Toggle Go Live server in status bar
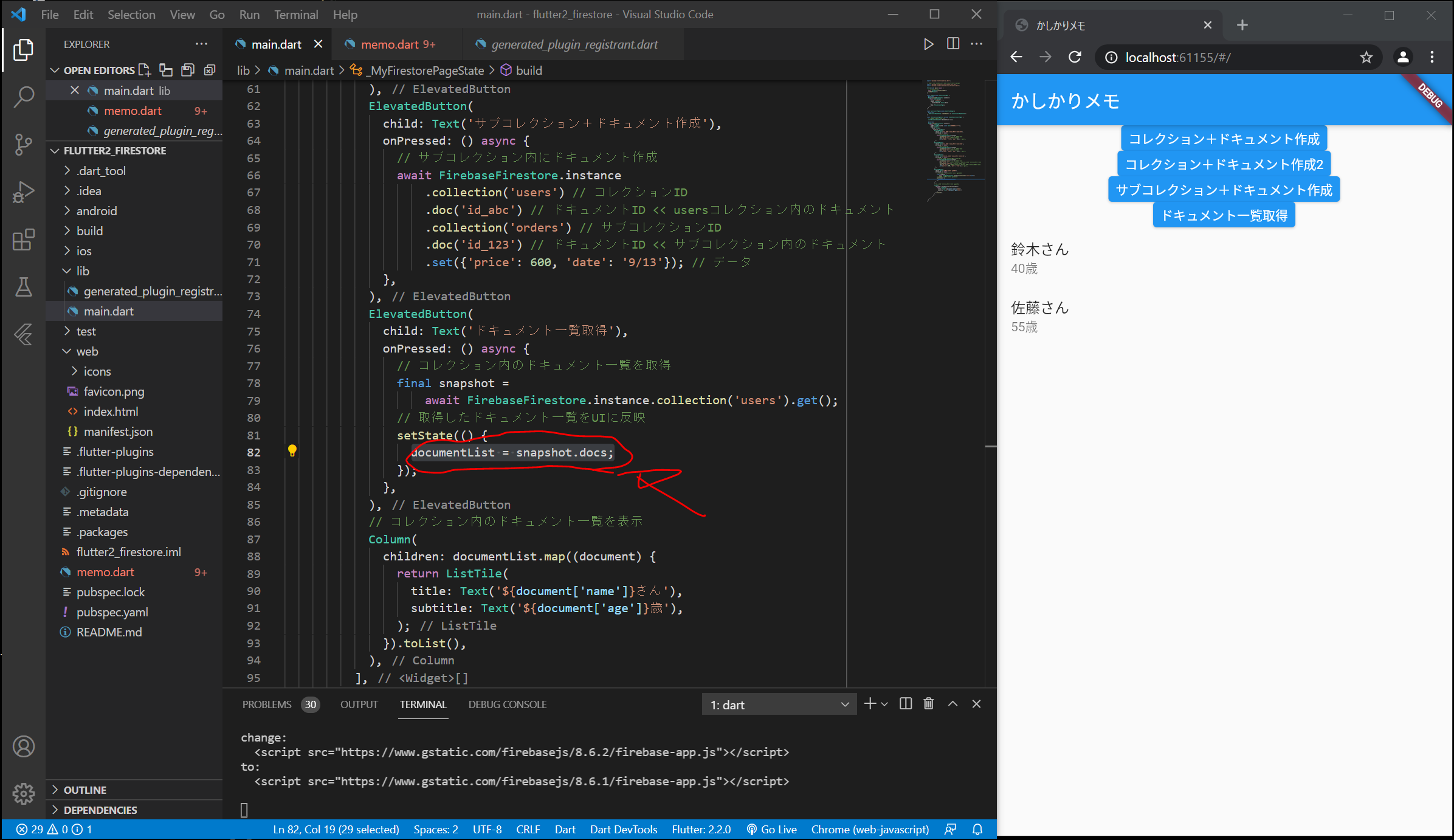 pyautogui.click(x=771, y=829)
